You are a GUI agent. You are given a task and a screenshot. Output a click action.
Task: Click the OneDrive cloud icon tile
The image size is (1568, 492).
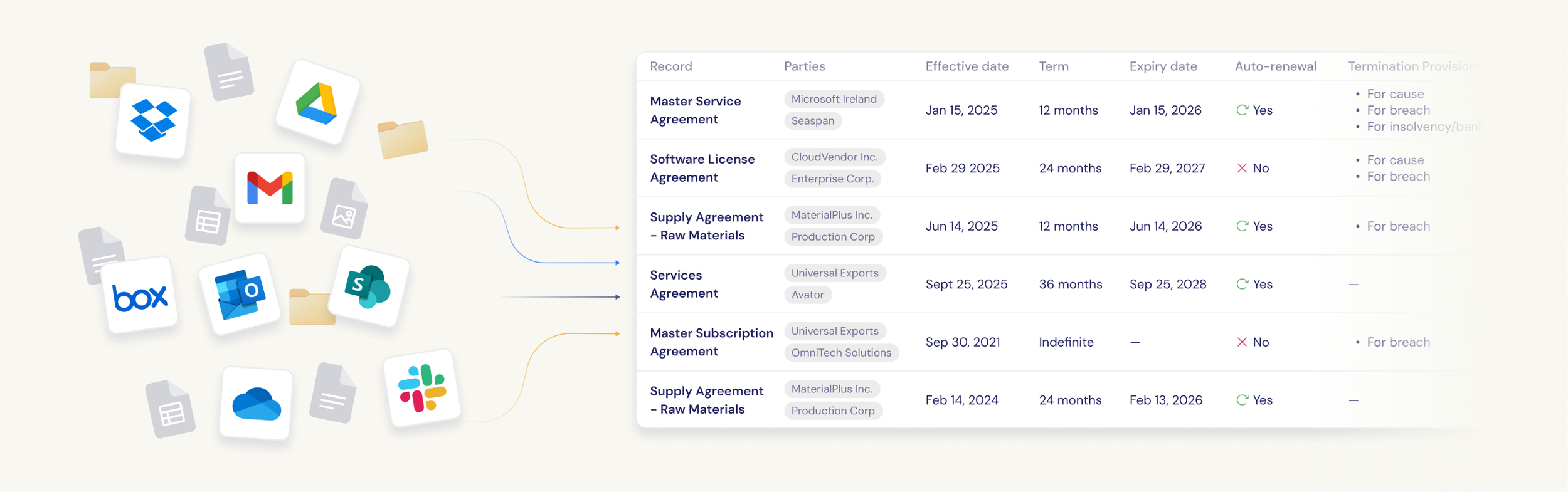(x=256, y=404)
